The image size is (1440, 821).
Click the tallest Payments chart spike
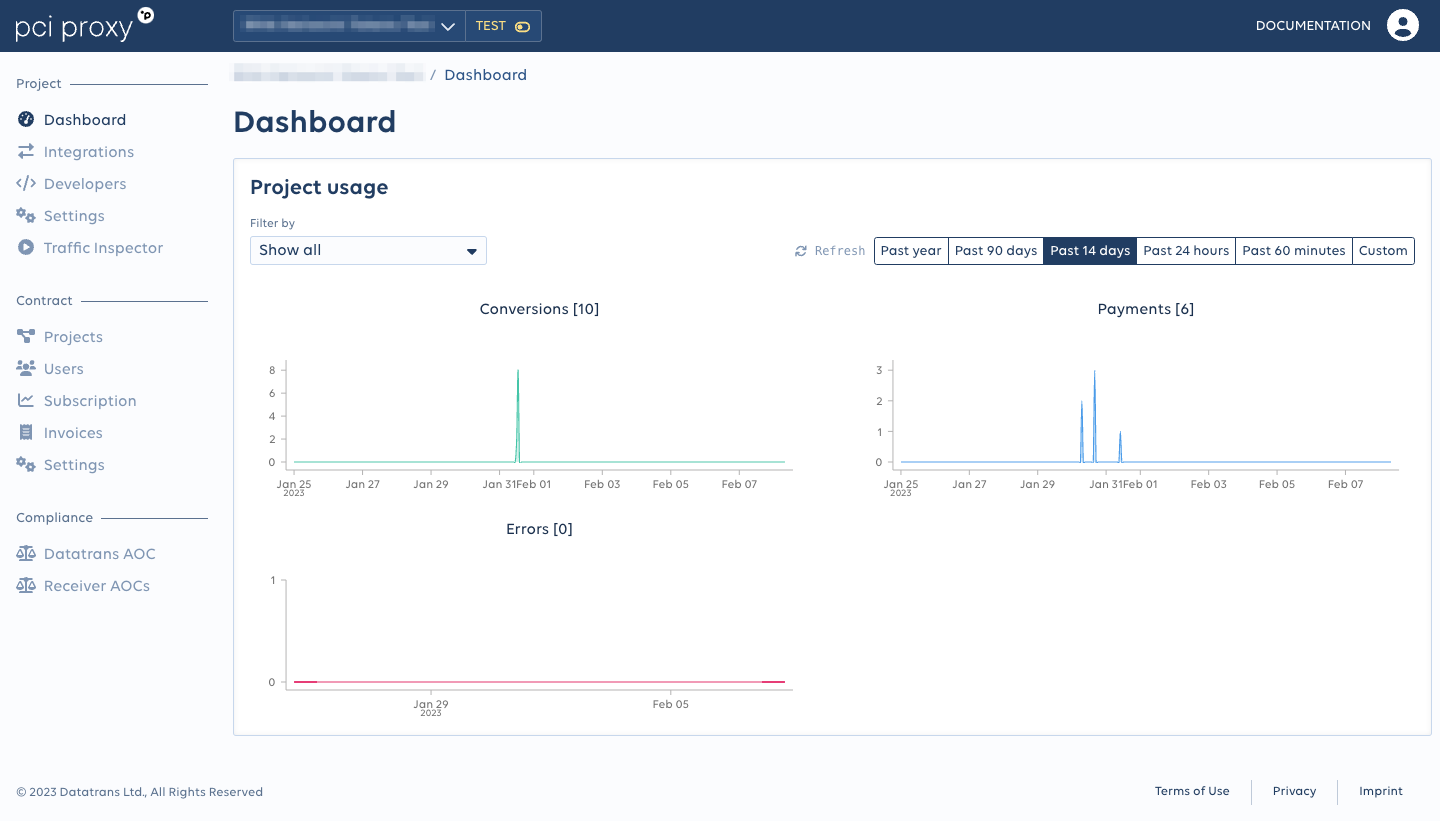pyautogui.click(x=1094, y=373)
